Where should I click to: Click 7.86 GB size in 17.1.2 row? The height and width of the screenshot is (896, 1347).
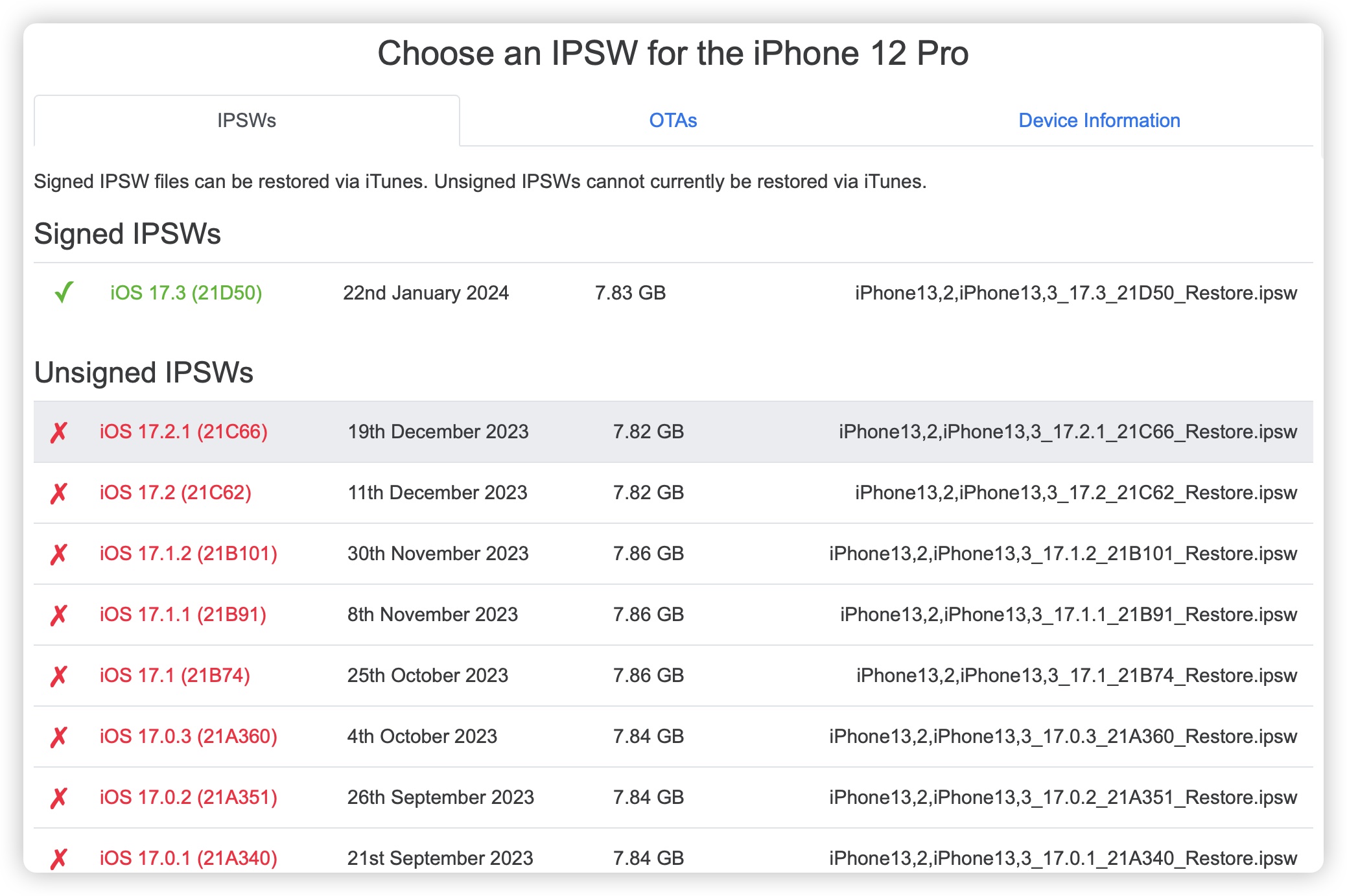coord(649,554)
